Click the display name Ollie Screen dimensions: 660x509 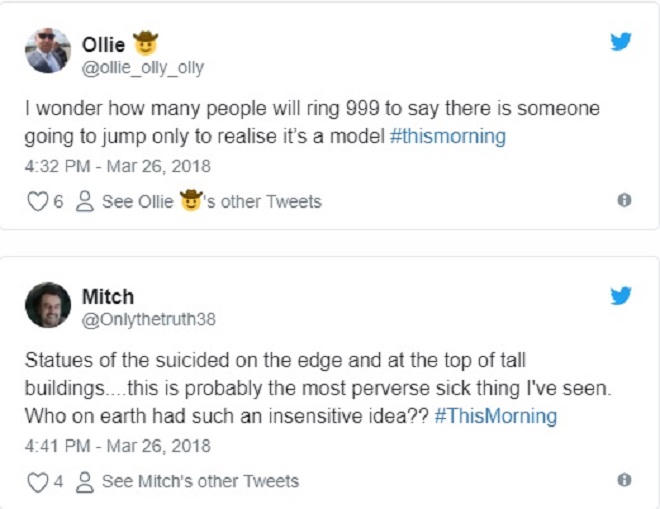tap(103, 43)
